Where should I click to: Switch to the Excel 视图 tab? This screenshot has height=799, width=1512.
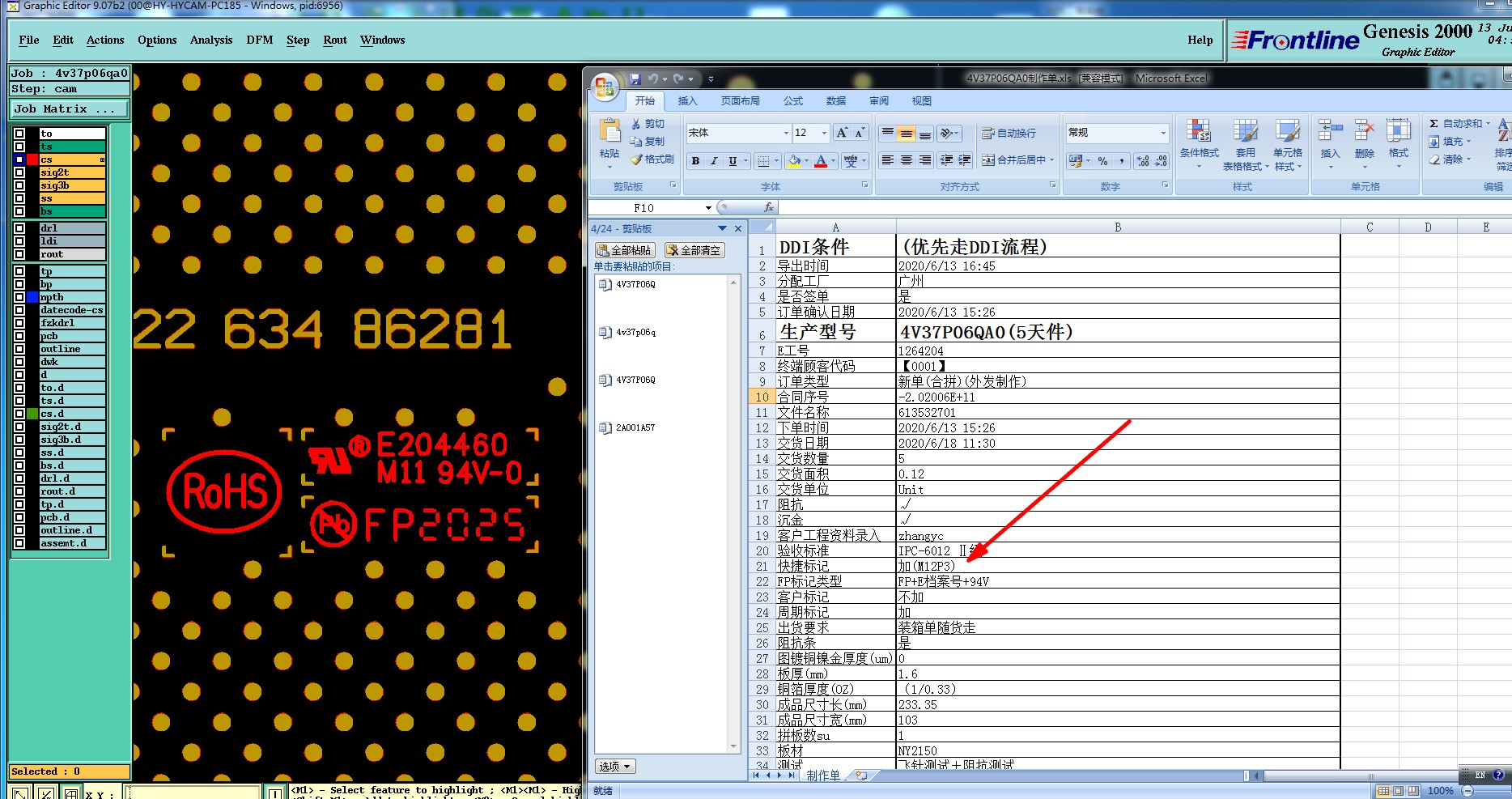[x=922, y=101]
